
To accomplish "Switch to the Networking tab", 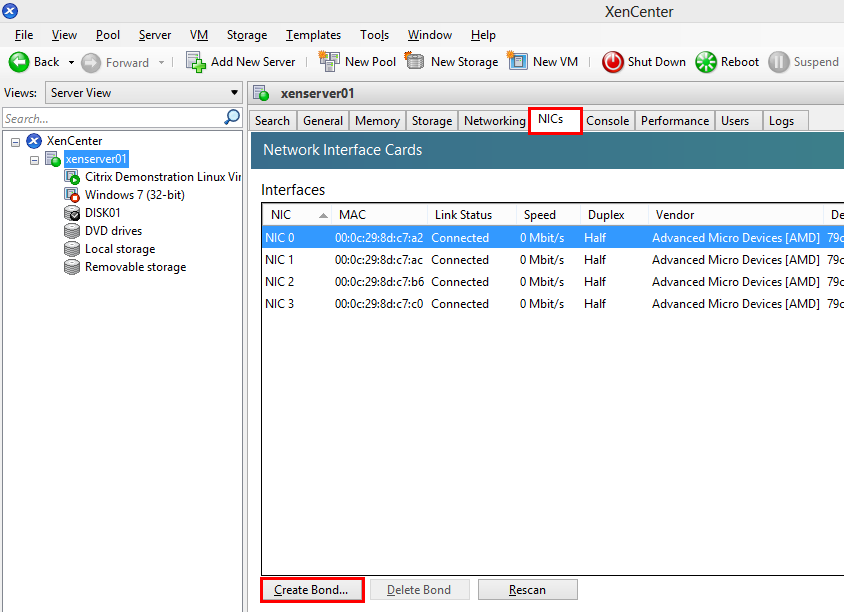I will point(494,121).
